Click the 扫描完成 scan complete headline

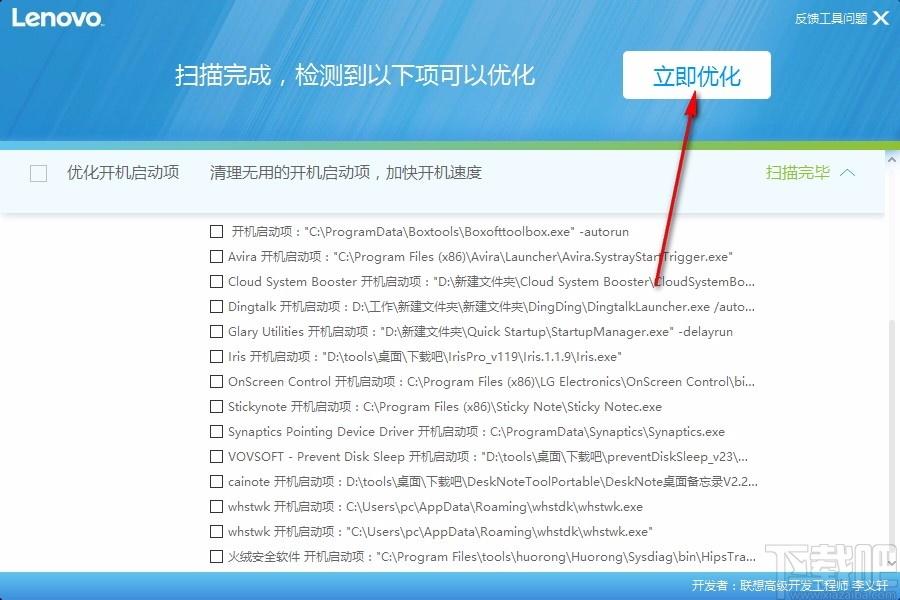(x=355, y=75)
